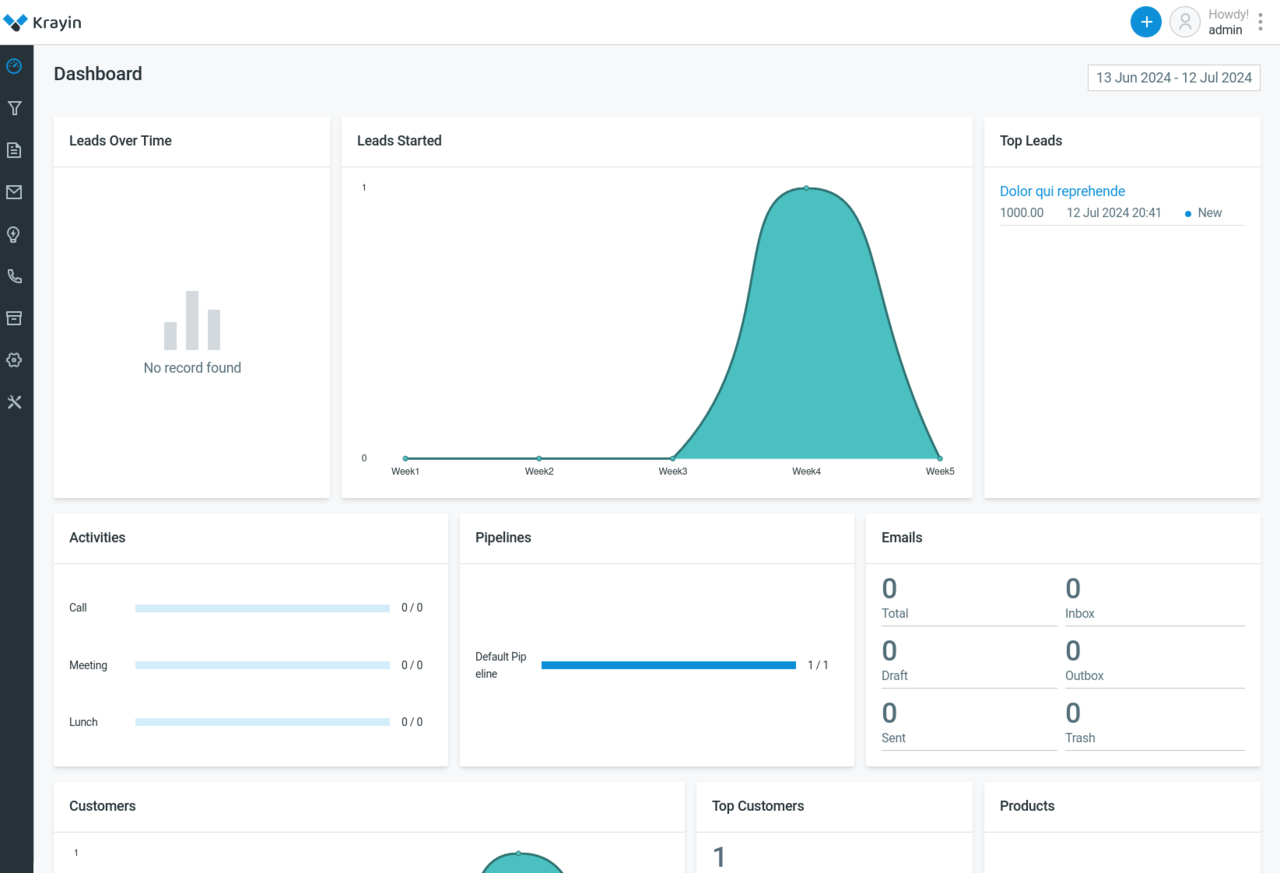Open the Mail envelope sidebar icon
This screenshot has height=873, width=1280.
(14, 192)
